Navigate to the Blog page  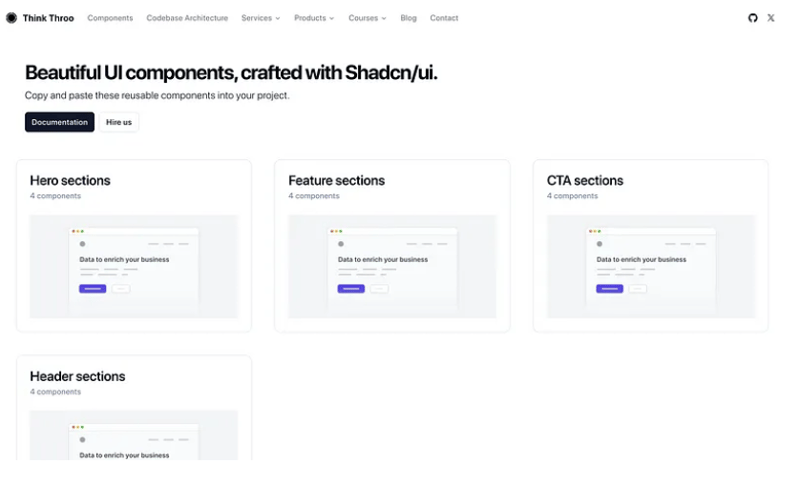[x=408, y=18]
